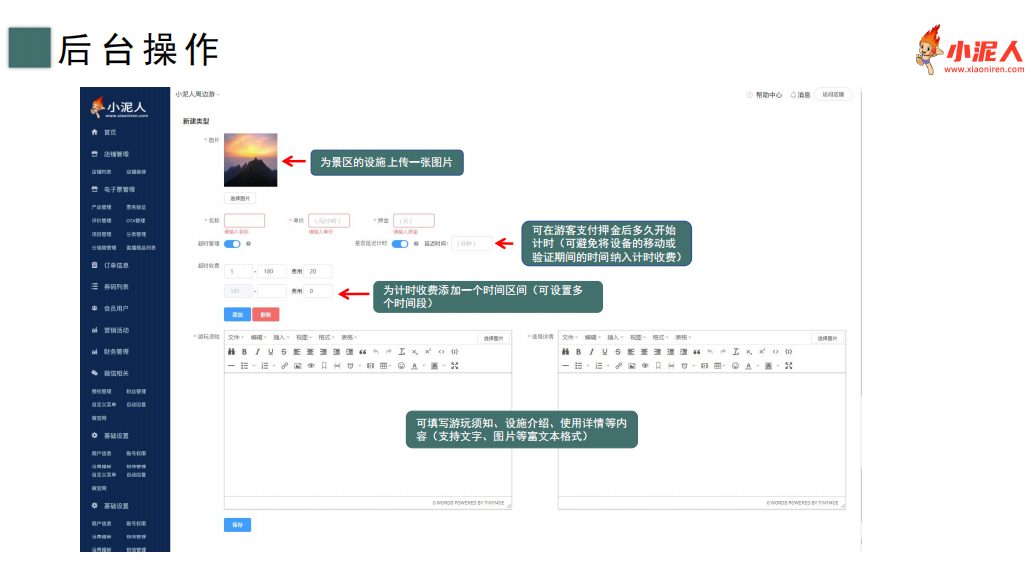This screenshot has height=574, width=1036.
Task: Open 会员用户 in the sidebar
Action: point(116,308)
